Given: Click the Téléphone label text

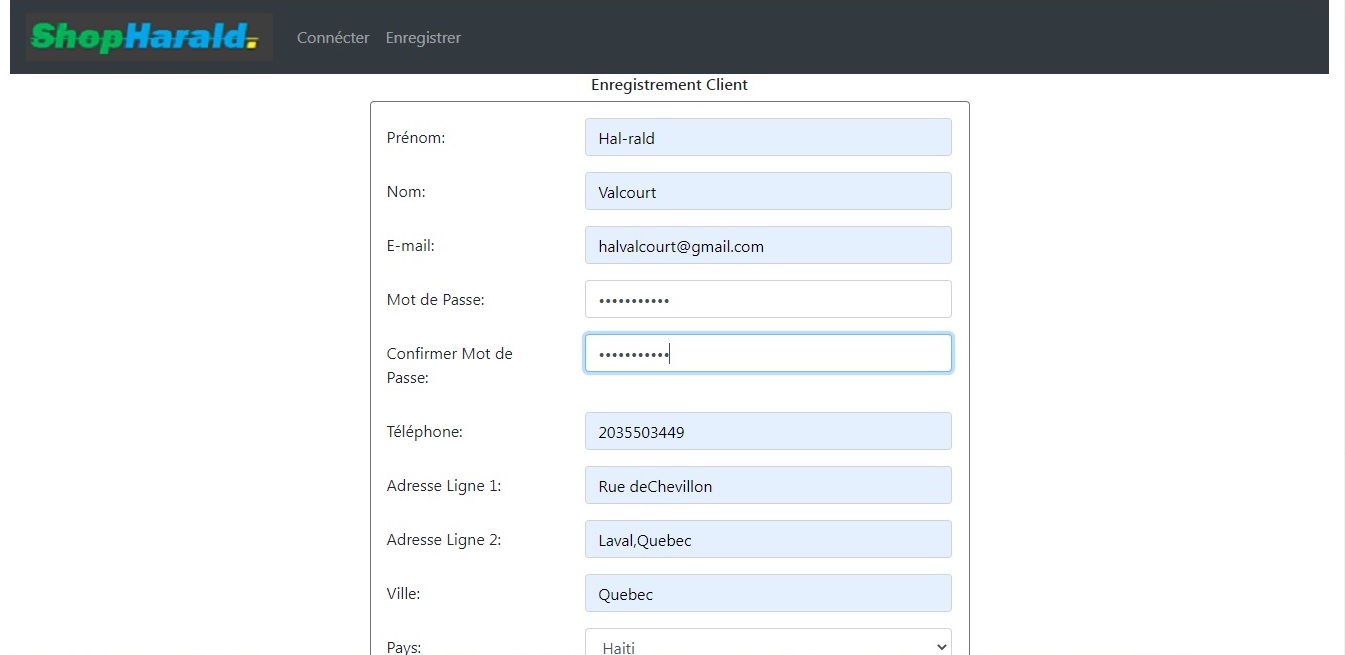Looking at the screenshot, I should coord(424,432).
